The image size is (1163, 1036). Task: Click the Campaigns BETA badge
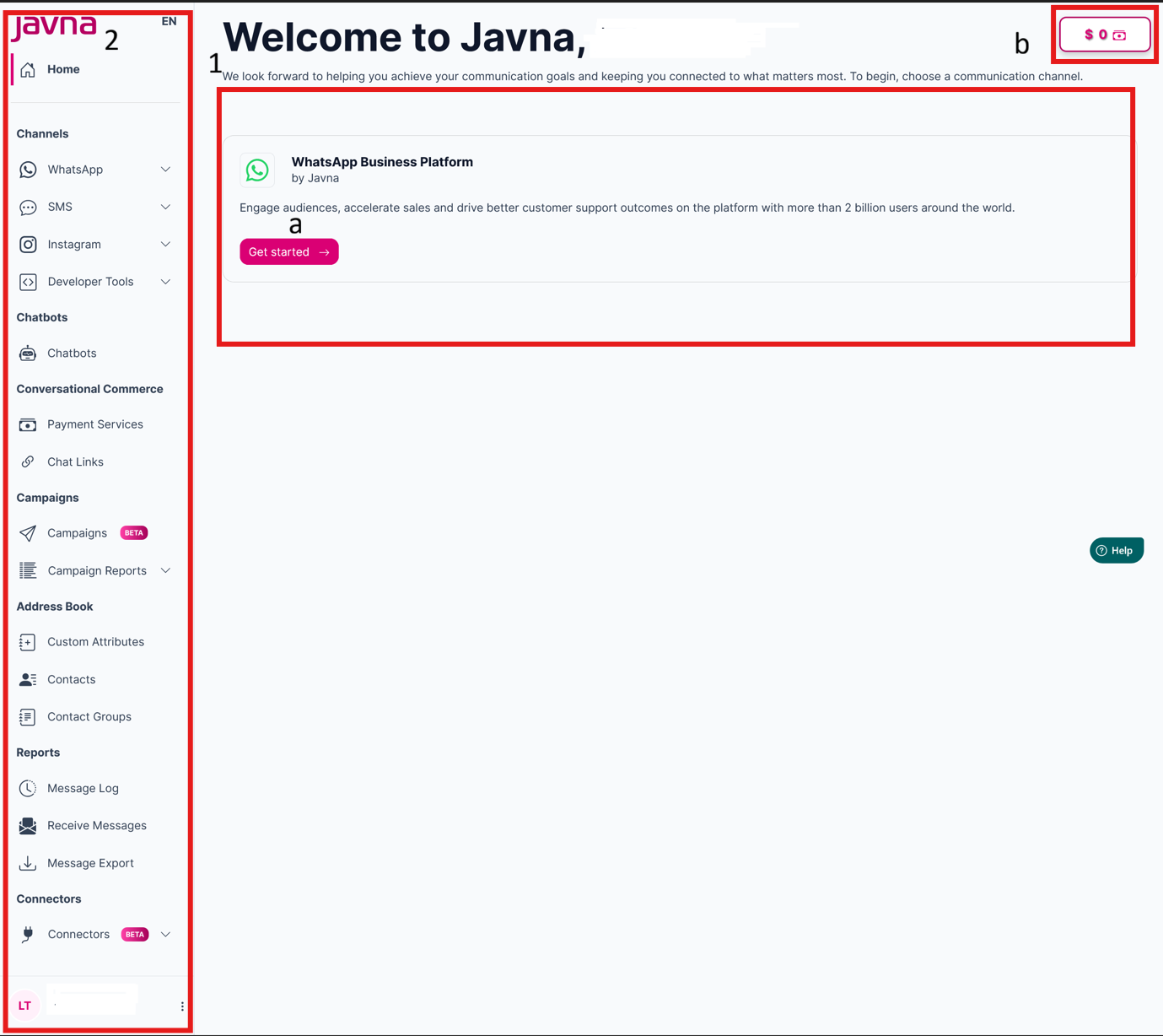click(134, 533)
